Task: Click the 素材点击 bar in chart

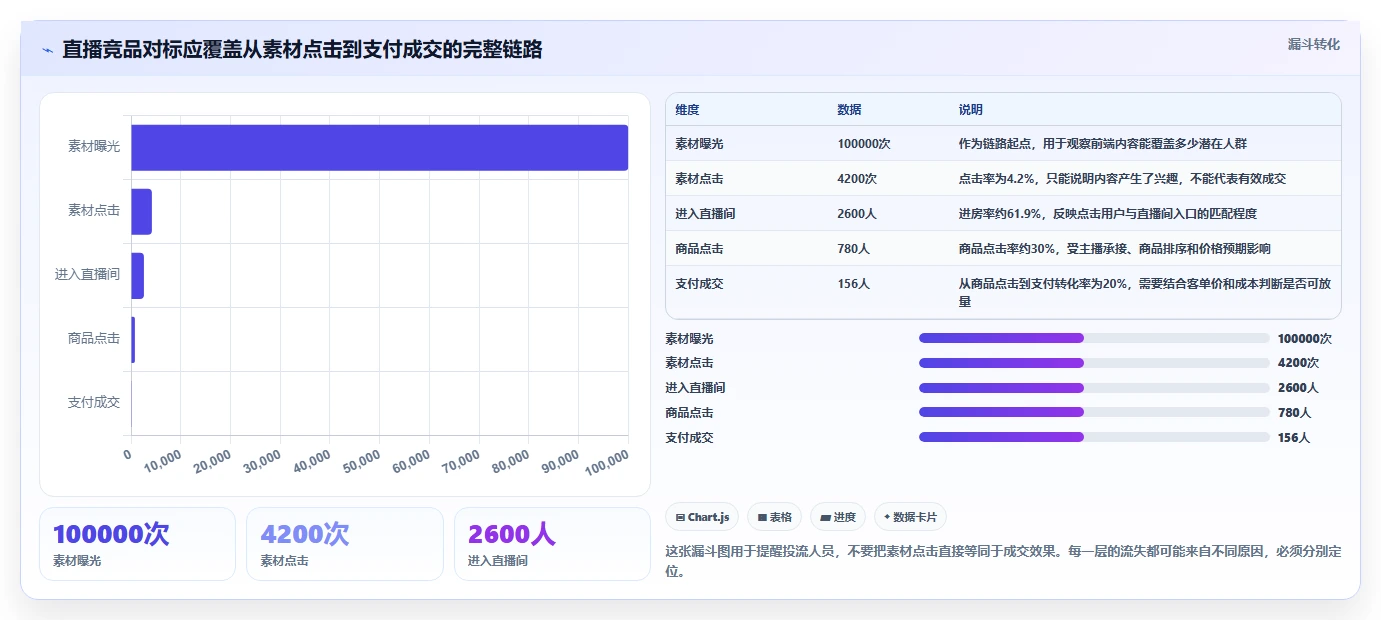Action: [x=142, y=211]
